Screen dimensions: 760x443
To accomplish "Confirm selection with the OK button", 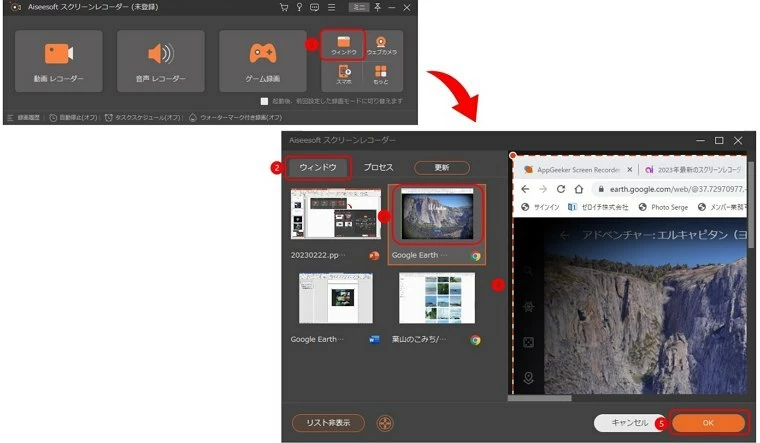I will 707,423.
